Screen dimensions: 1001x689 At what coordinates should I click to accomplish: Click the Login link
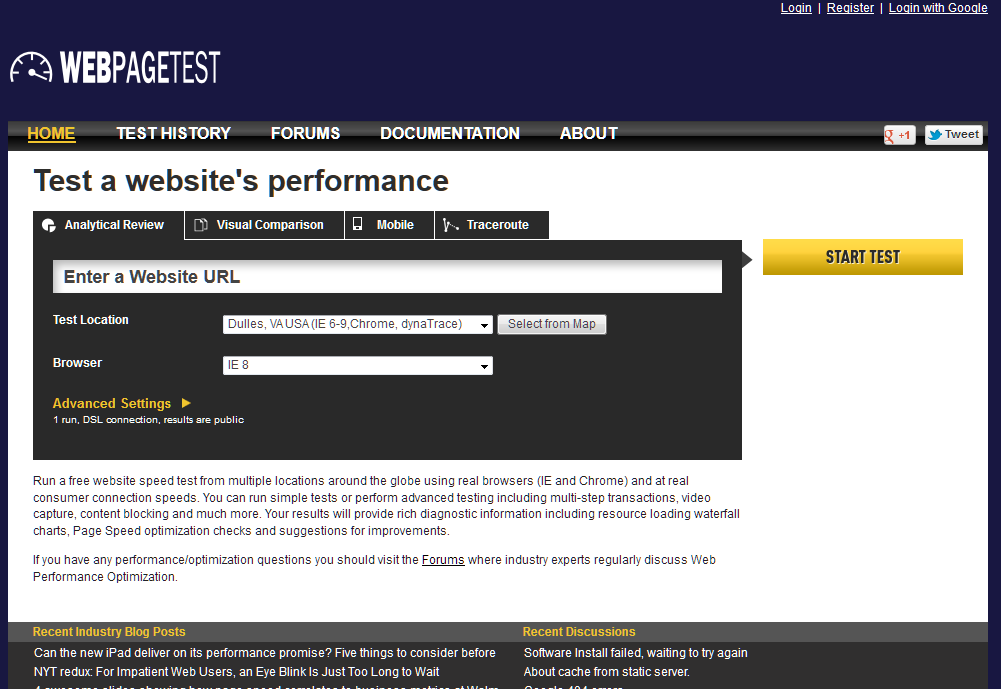(796, 8)
